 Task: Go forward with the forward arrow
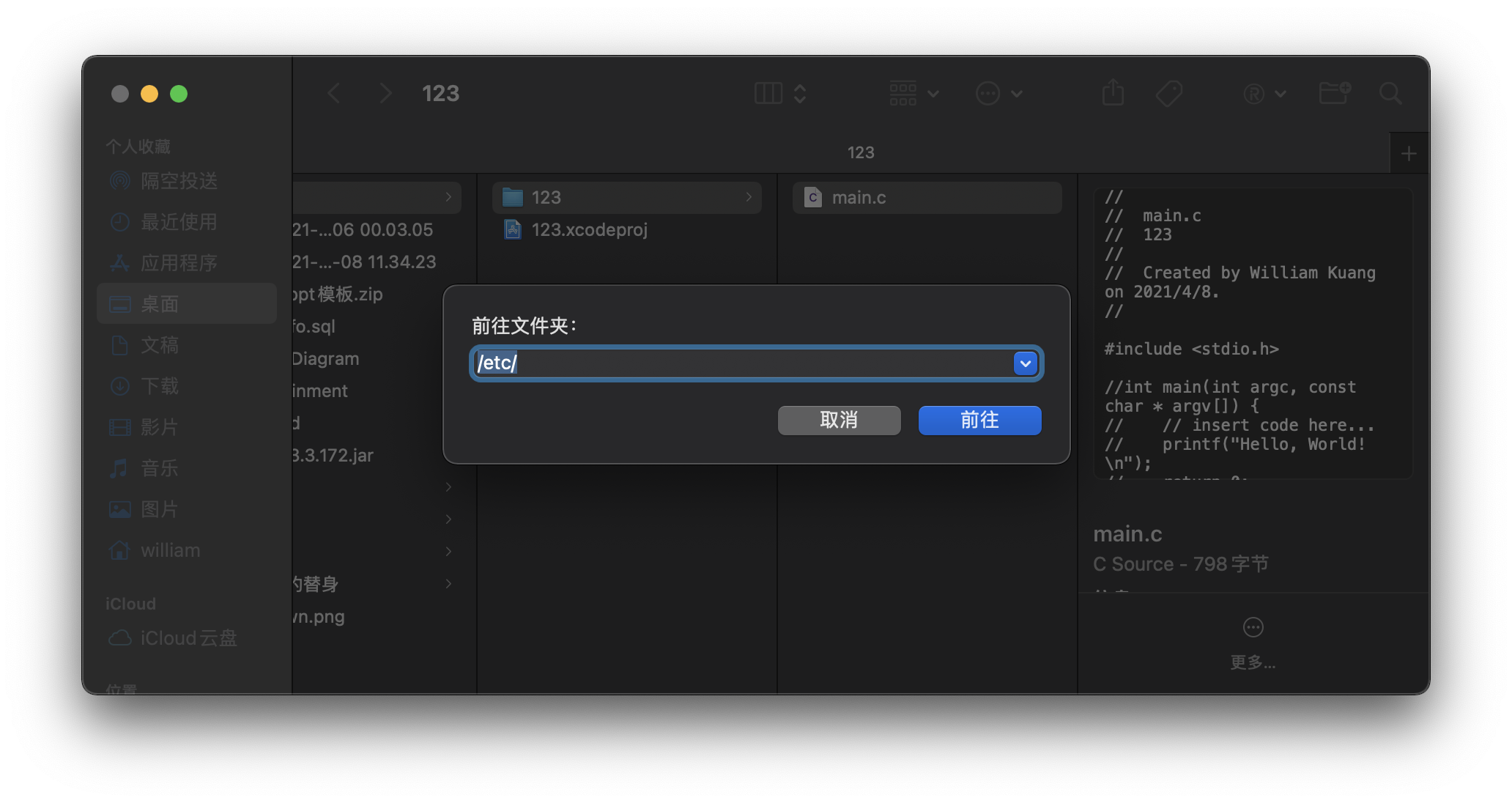pos(385,94)
